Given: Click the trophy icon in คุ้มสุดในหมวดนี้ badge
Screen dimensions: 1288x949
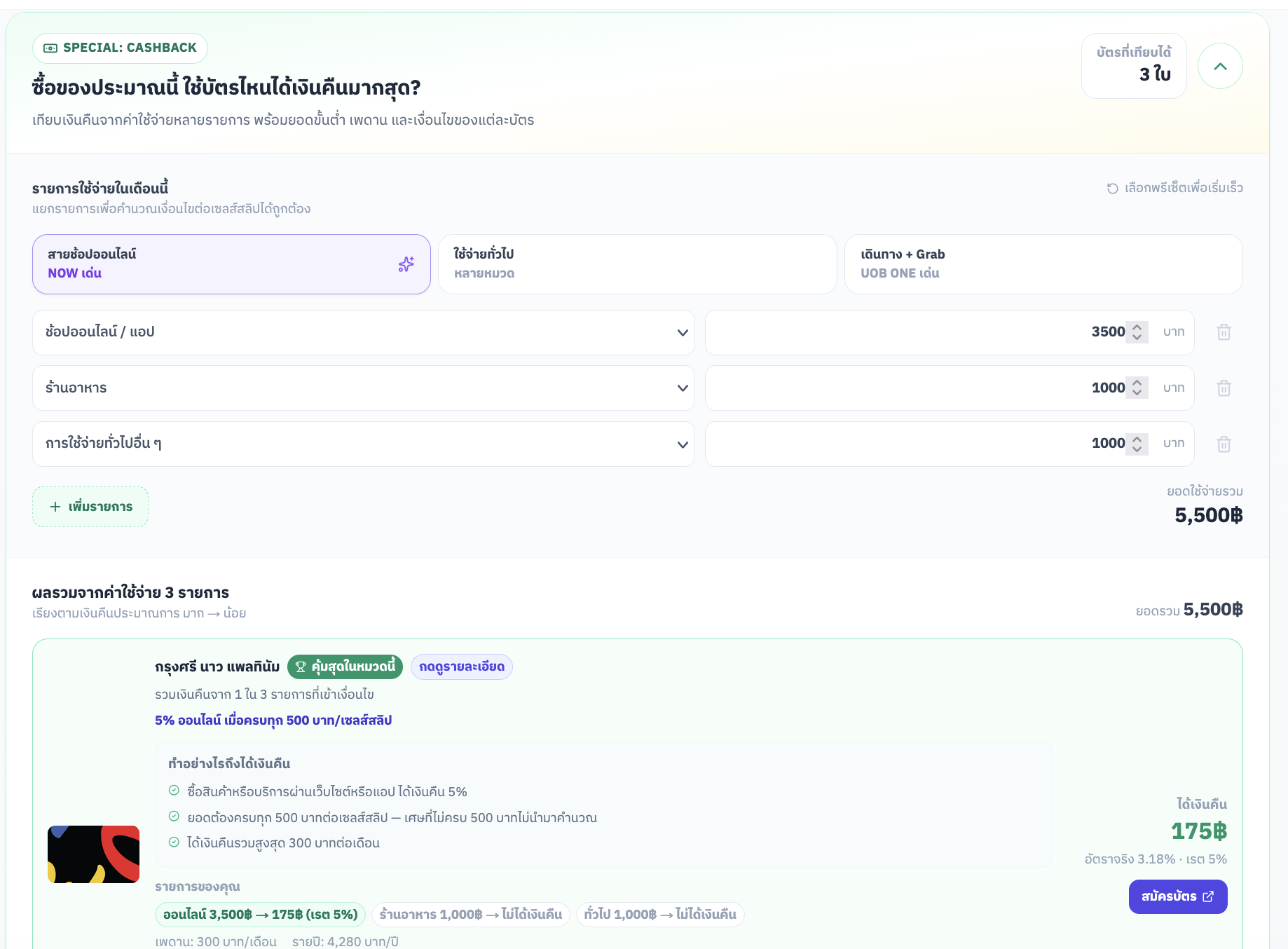Looking at the screenshot, I should pyautogui.click(x=301, y=667).
